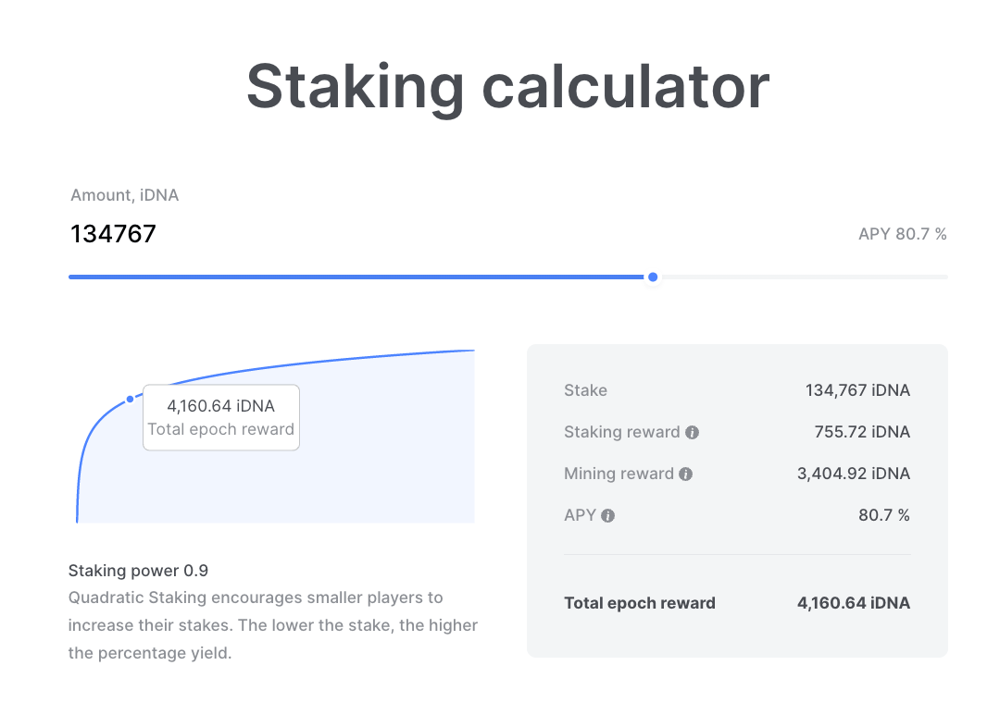Click the Stake value 134,767 iDNA
1000x727 pixels.
point(858,390)
